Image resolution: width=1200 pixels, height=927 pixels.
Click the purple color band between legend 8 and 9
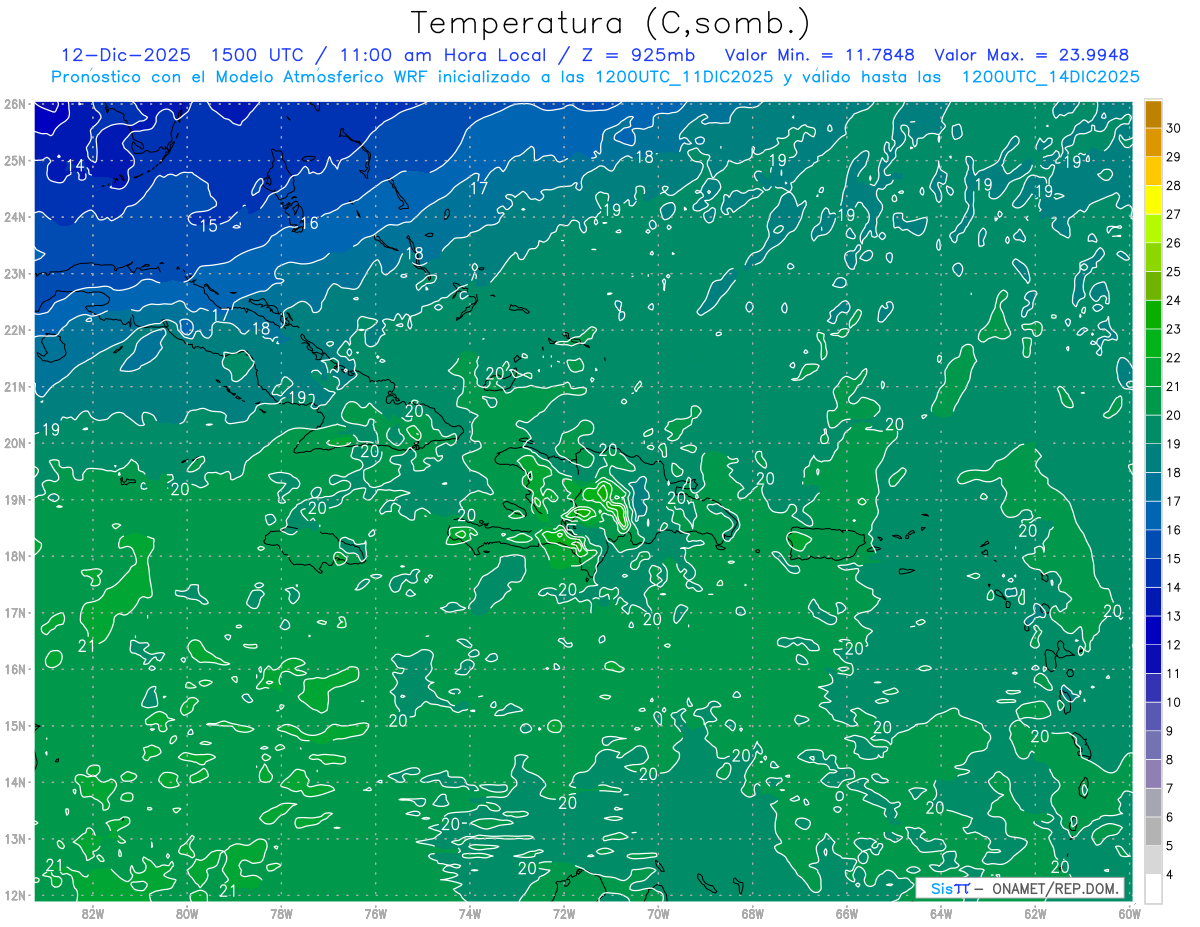coord(1153,745)
